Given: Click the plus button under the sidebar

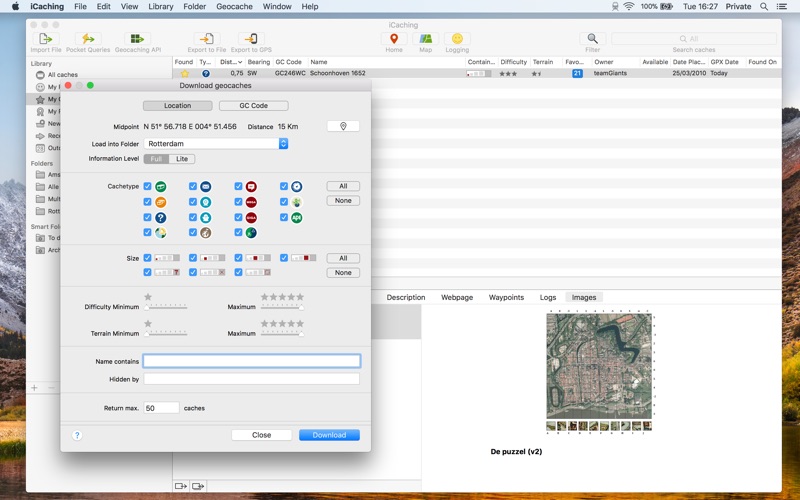Looking at the screenshot, I should [x=34, y=388].
